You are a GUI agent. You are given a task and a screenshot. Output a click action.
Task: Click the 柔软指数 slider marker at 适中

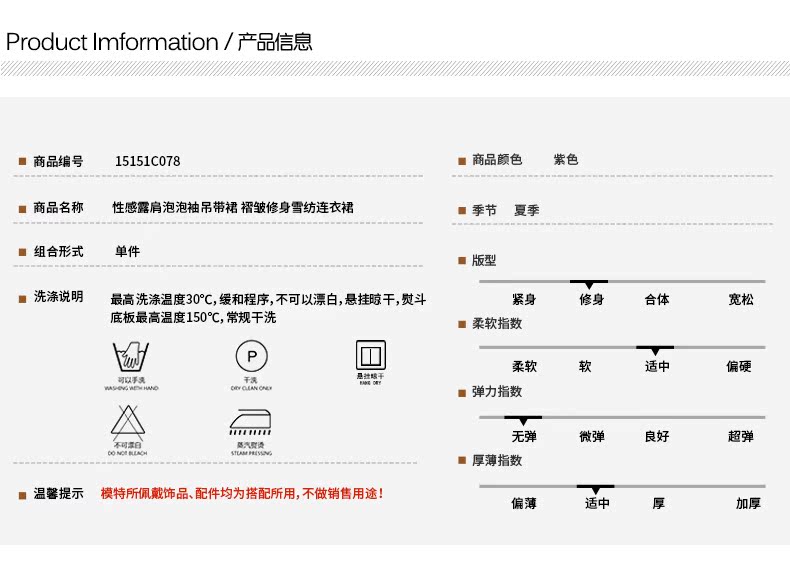pos(654,350)
